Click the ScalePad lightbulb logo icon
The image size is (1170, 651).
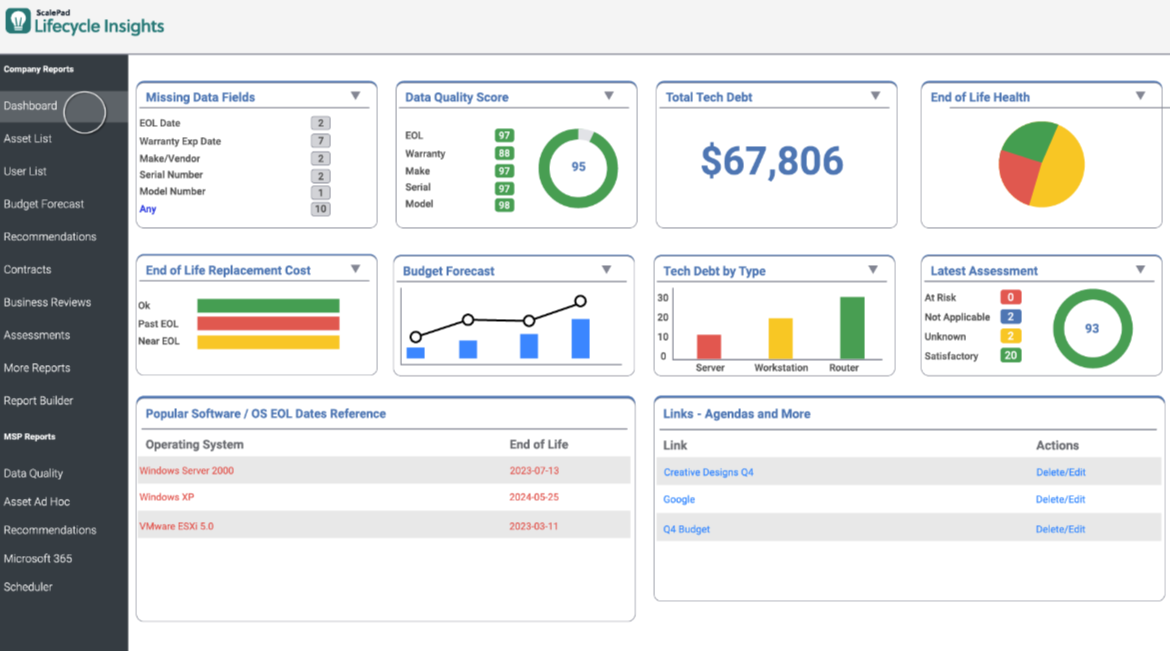16,20
